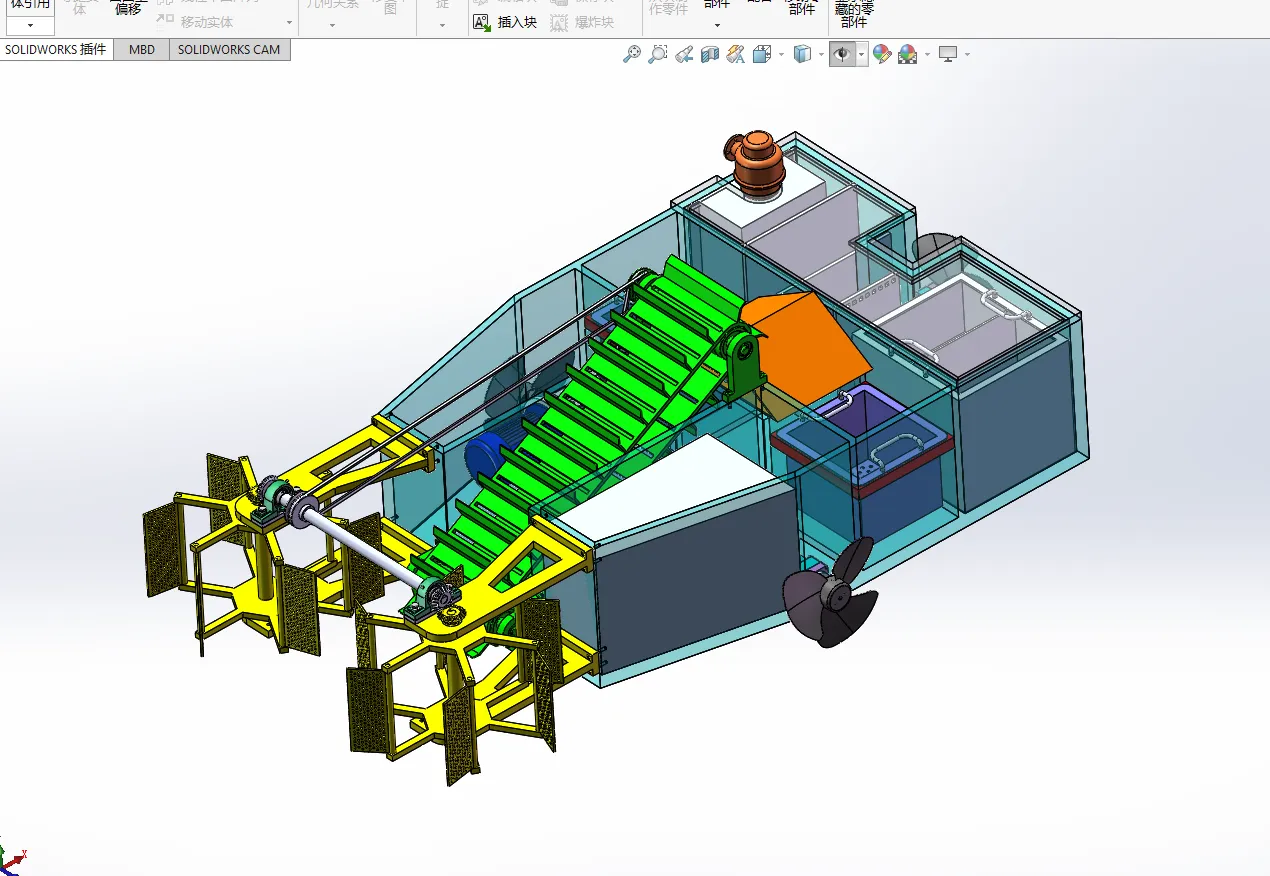Click the Edit Appearance color ball icon

click(882, 54)
